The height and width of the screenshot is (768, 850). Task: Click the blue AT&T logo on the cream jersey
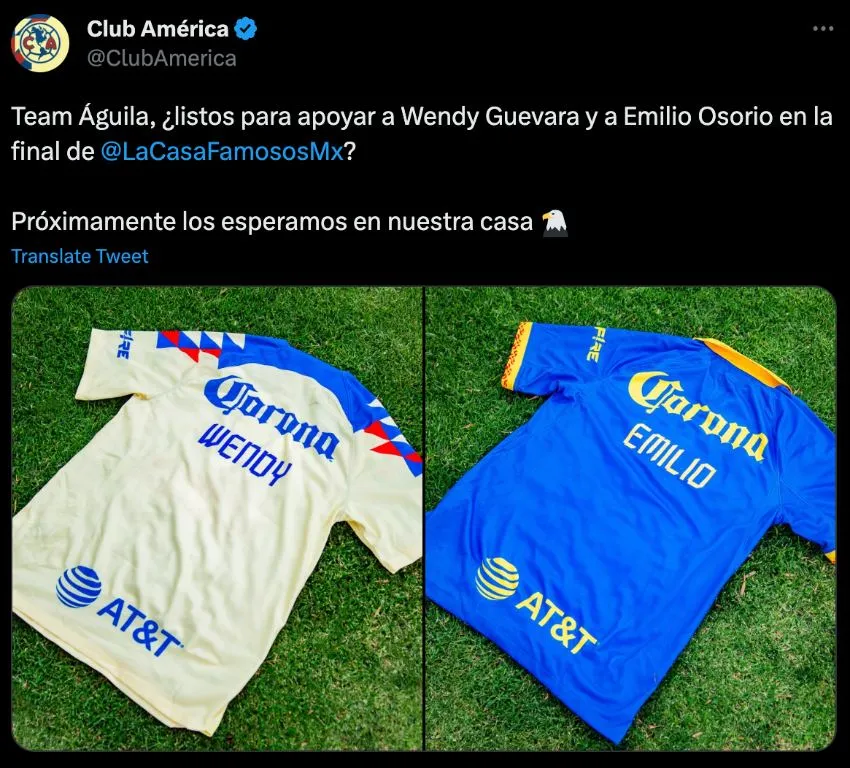click(118, 609)
